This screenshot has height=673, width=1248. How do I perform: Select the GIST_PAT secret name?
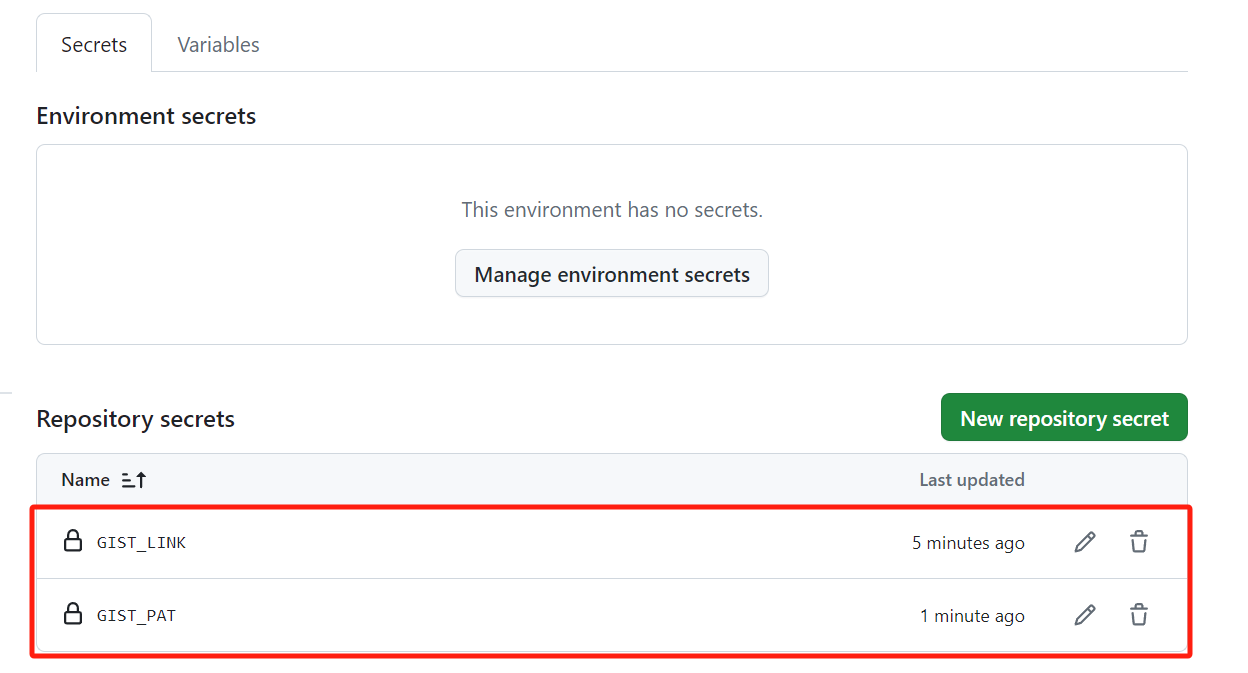136,616
